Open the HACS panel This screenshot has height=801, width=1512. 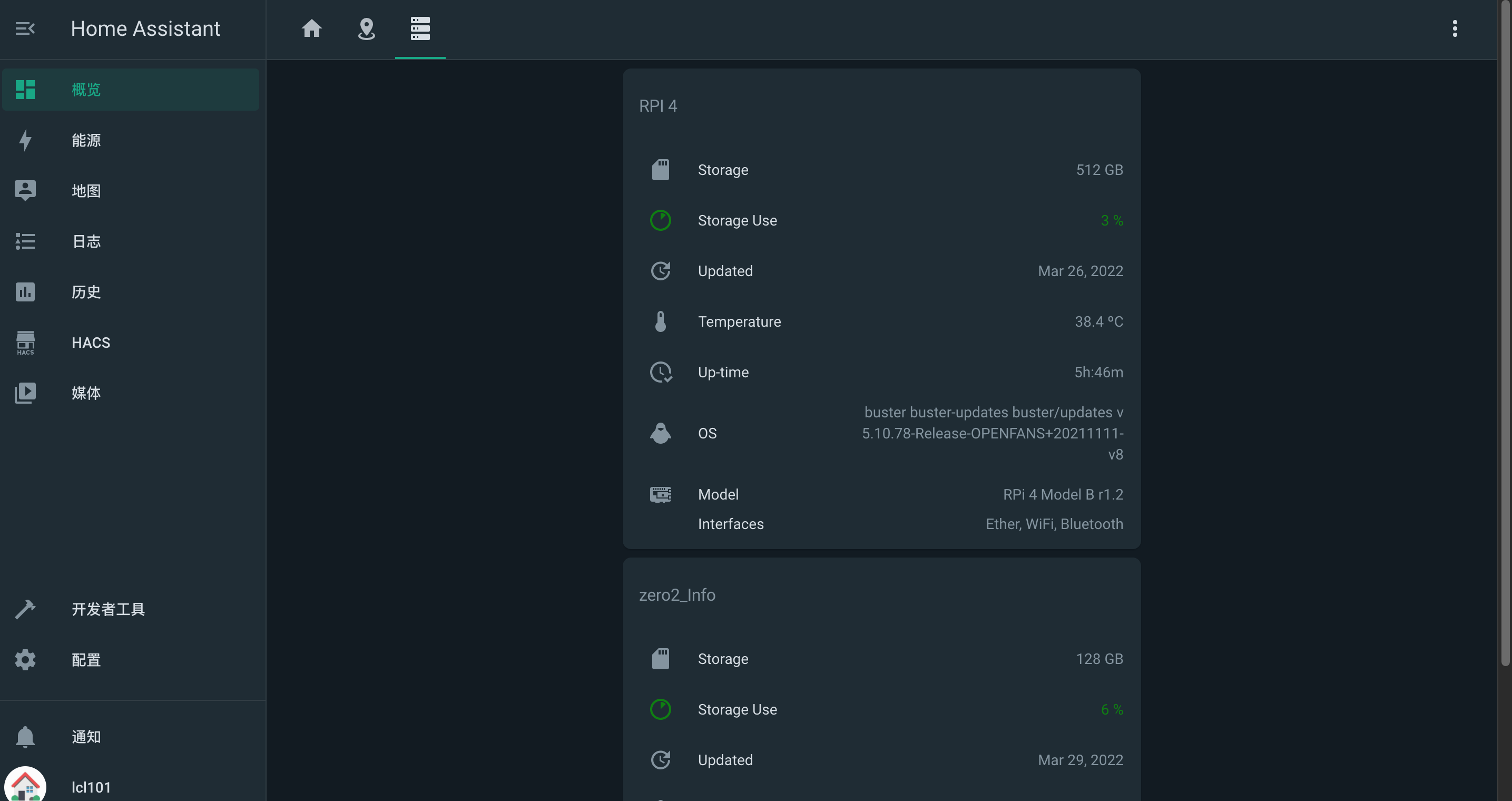point(130,342)
